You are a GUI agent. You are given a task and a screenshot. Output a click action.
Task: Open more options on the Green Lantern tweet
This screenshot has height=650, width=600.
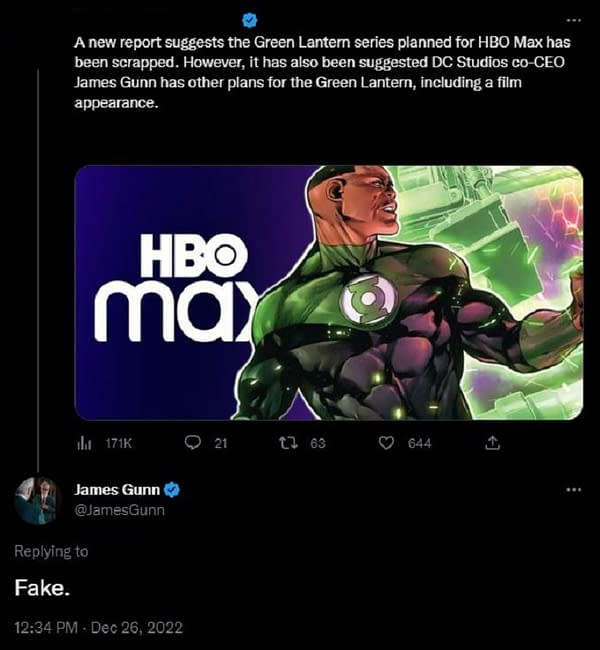pyautogui.click(x=573, y=19)
